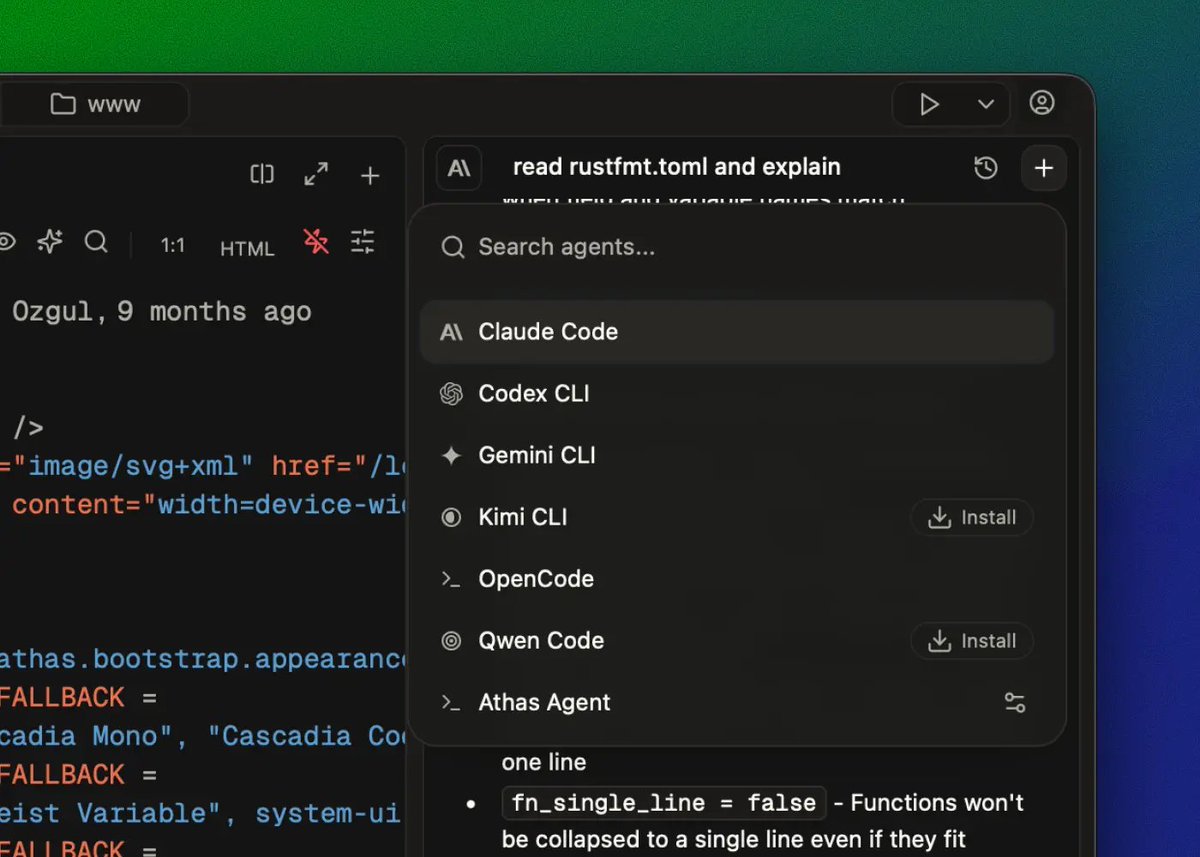This screenshot has height=857, width=1200.
Task: Maximize the editor with expand arrows icon
Action: (x=316, y=175)
